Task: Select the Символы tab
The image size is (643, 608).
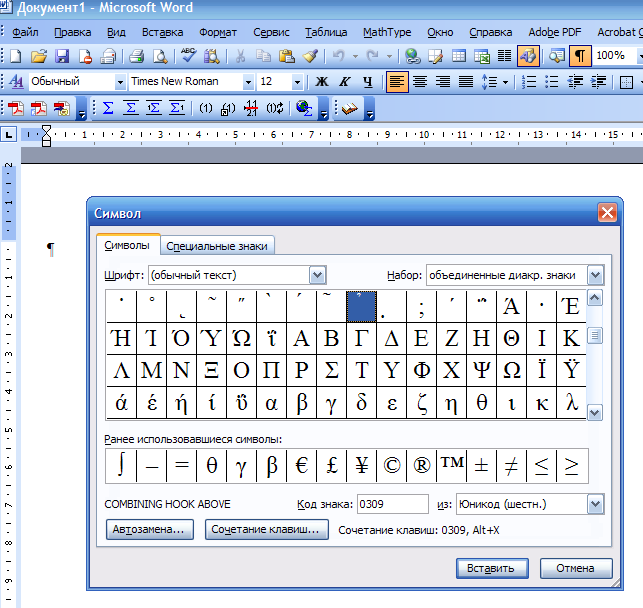Action: [x=127, y=245]
